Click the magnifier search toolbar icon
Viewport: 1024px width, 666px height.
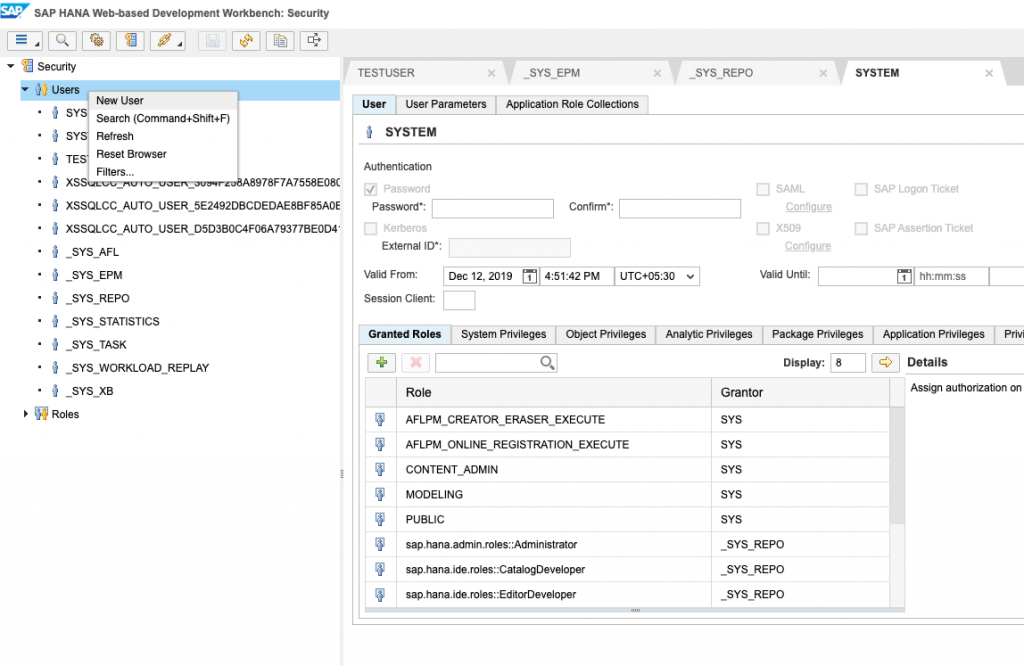coord(62,40)
